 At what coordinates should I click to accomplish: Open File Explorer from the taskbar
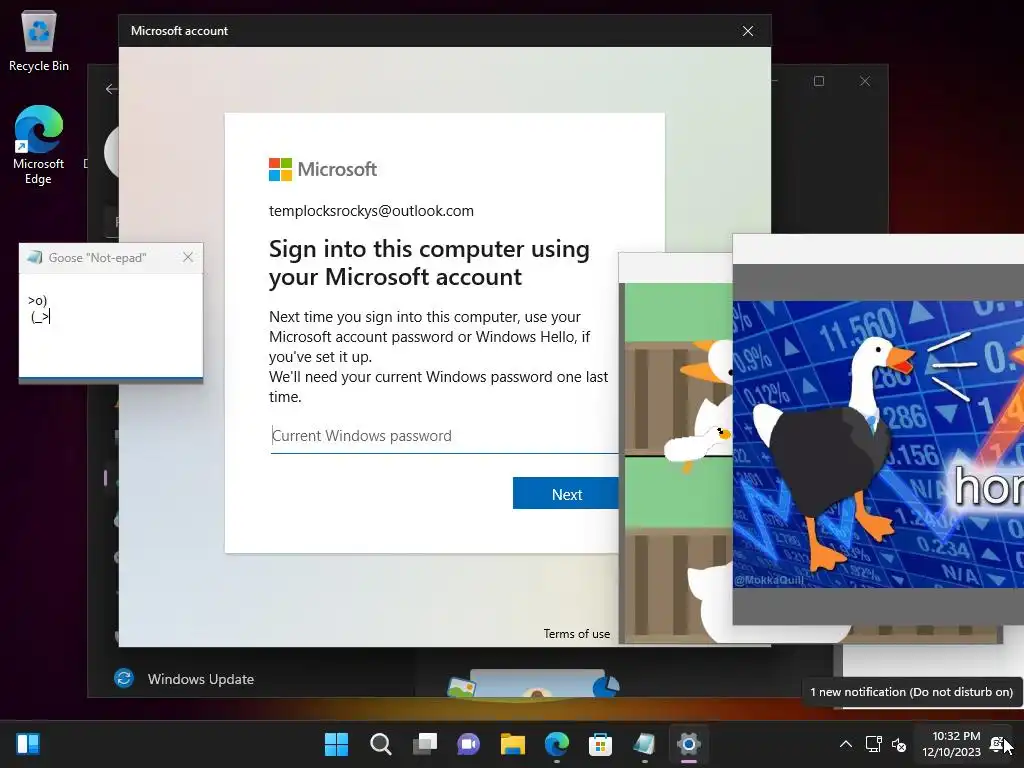[513, 744]
